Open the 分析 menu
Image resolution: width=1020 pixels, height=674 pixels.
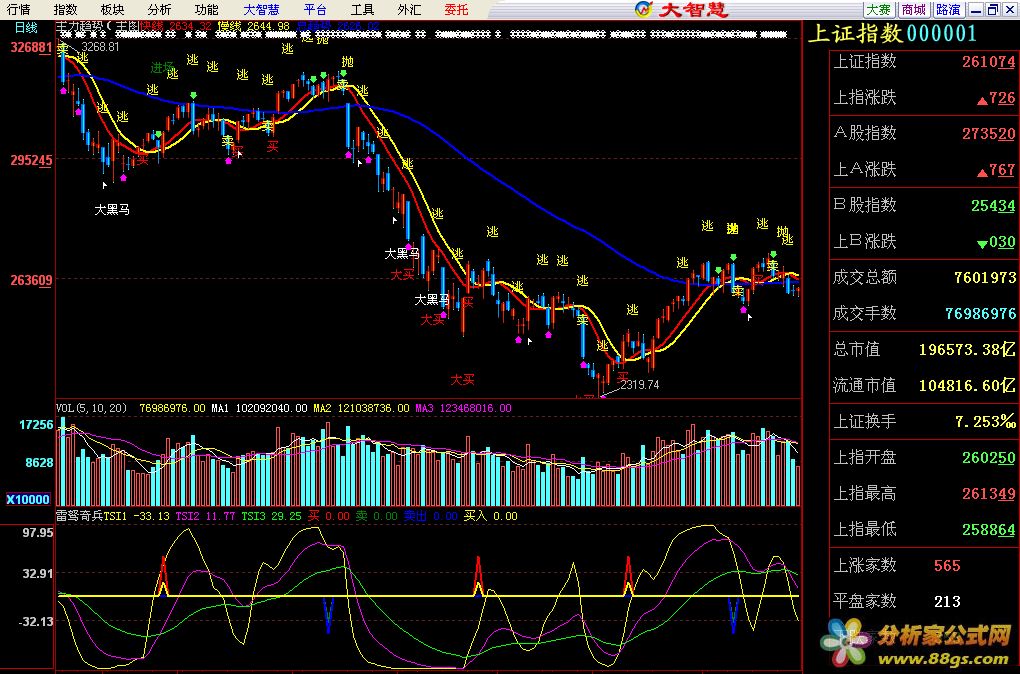click(x=159, y=10)
